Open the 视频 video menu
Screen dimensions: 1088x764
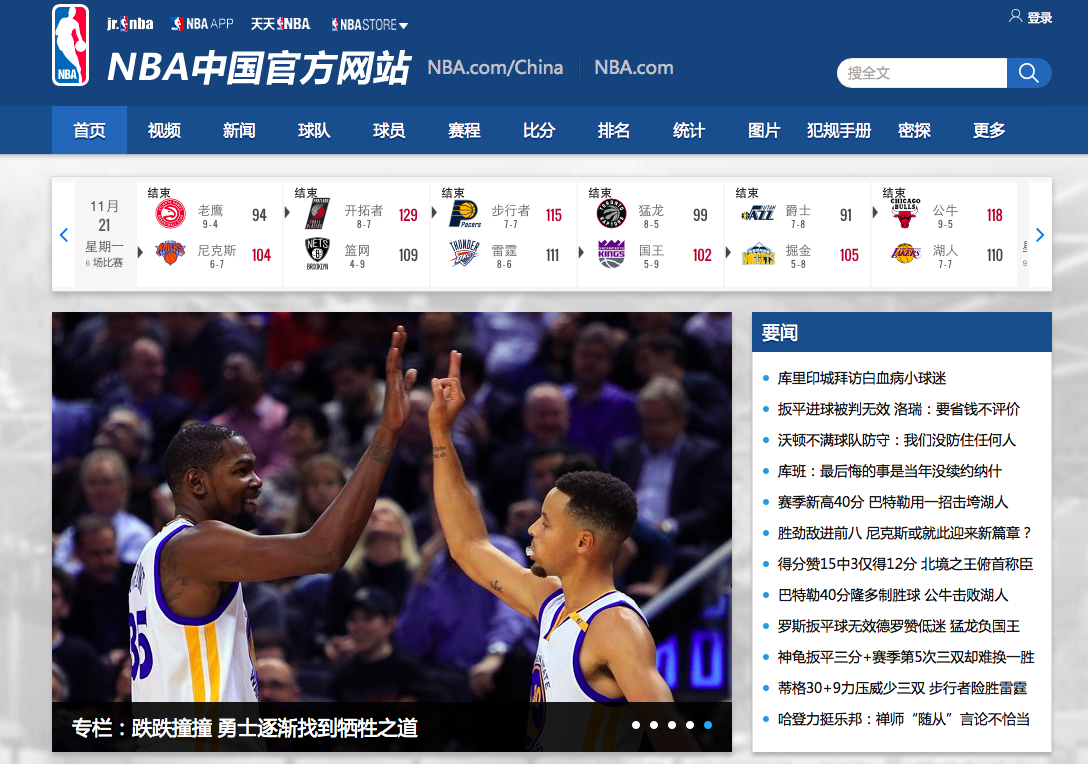pos(164,130)
